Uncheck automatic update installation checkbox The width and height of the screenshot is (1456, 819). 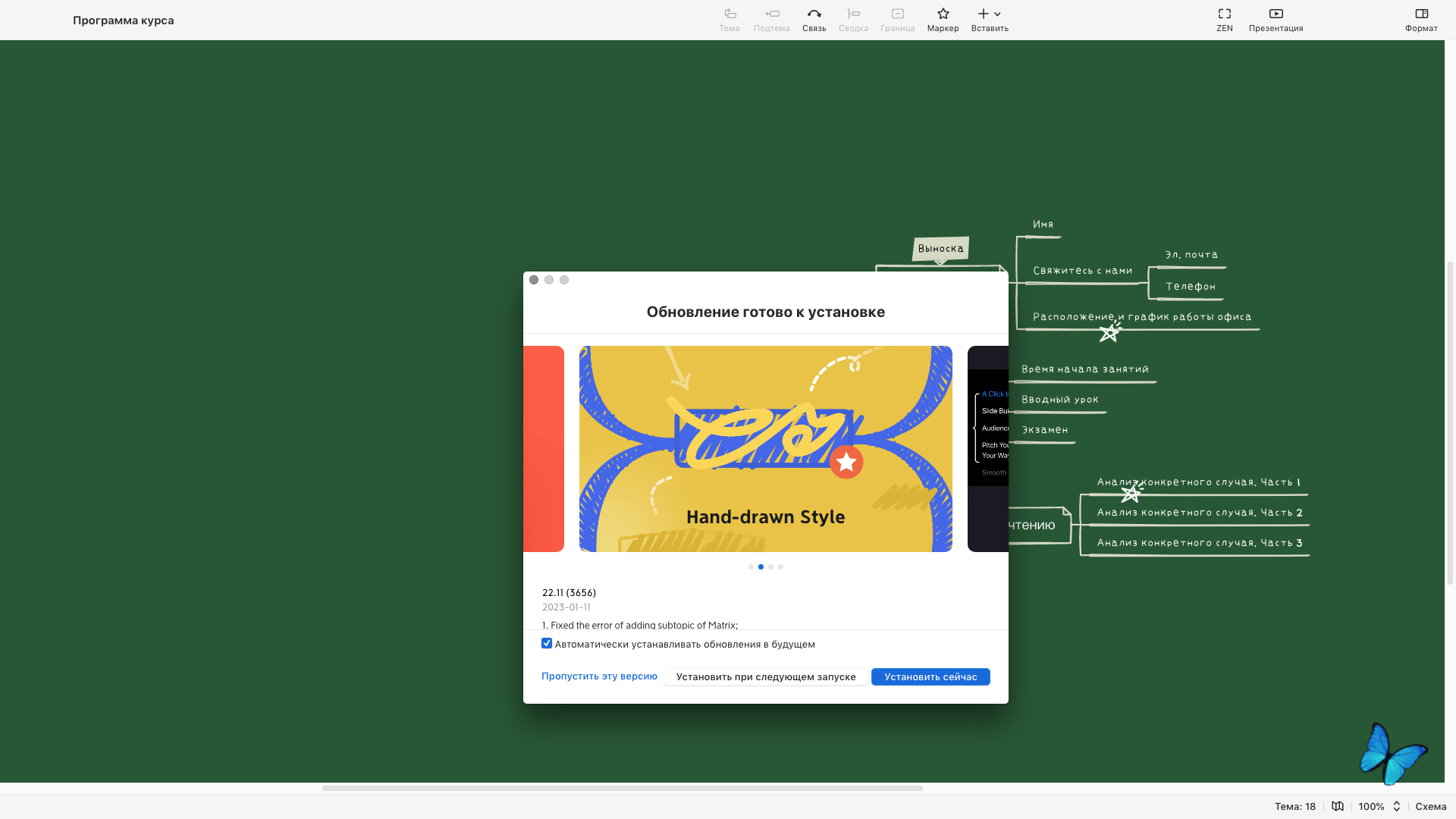[x=547, y=643]
